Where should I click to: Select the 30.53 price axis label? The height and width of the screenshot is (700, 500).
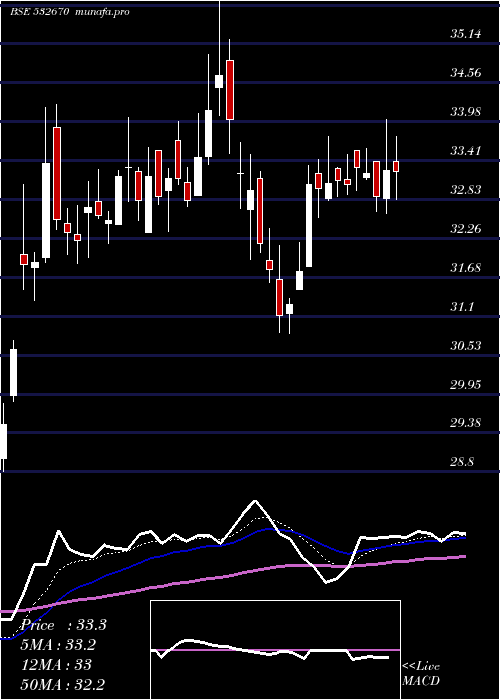point(466,346)
